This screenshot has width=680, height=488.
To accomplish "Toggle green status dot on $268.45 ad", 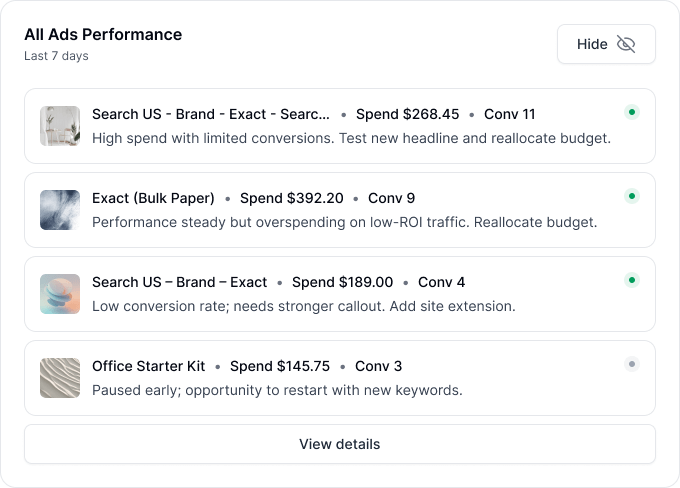I will pos(631,112).
